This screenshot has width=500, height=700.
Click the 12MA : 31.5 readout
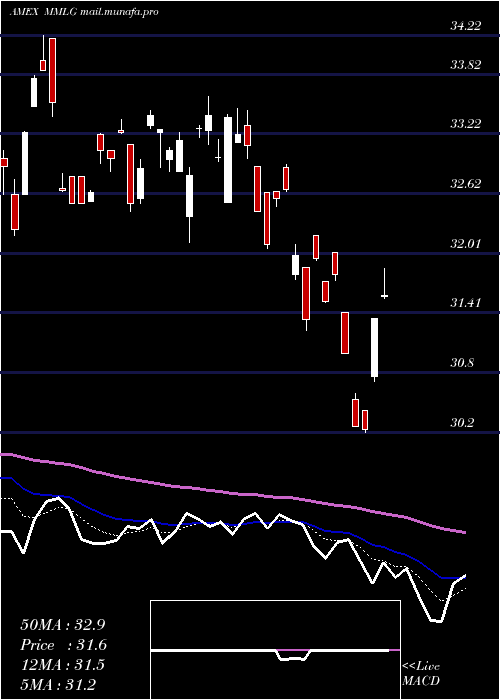click(x=63, y=664)
